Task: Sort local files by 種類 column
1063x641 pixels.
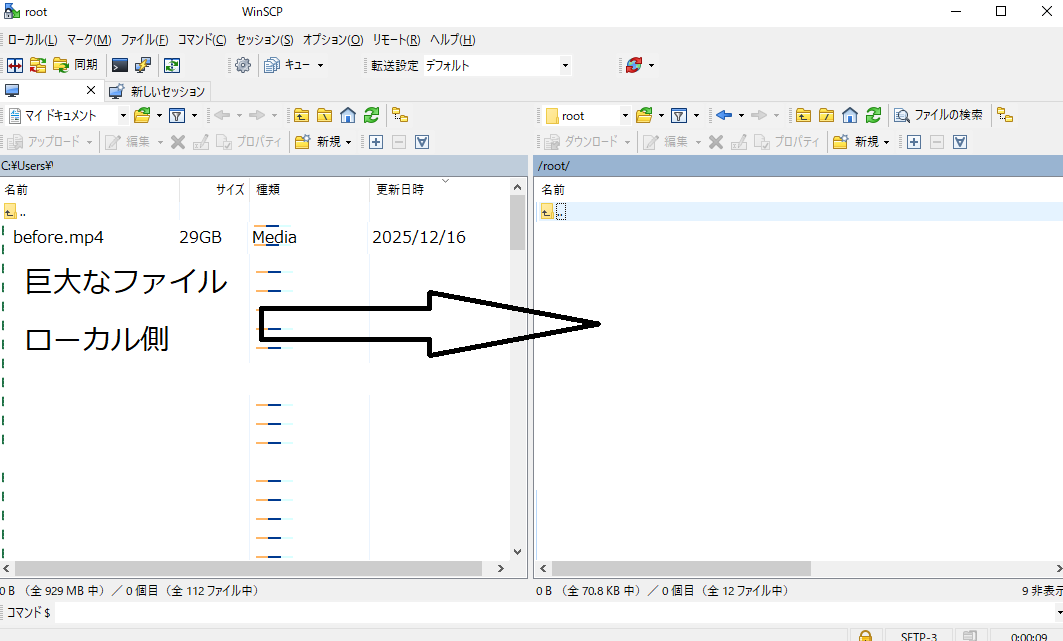Action: pos(309,190)
